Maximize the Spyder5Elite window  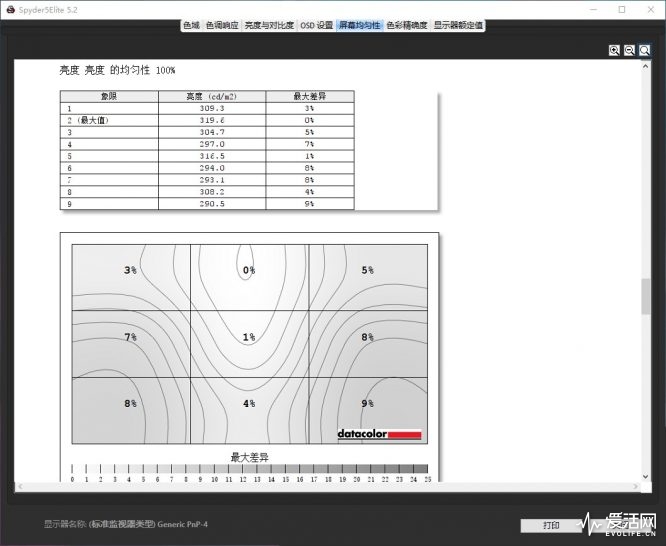pyautogui.click(x=622, y=9)
